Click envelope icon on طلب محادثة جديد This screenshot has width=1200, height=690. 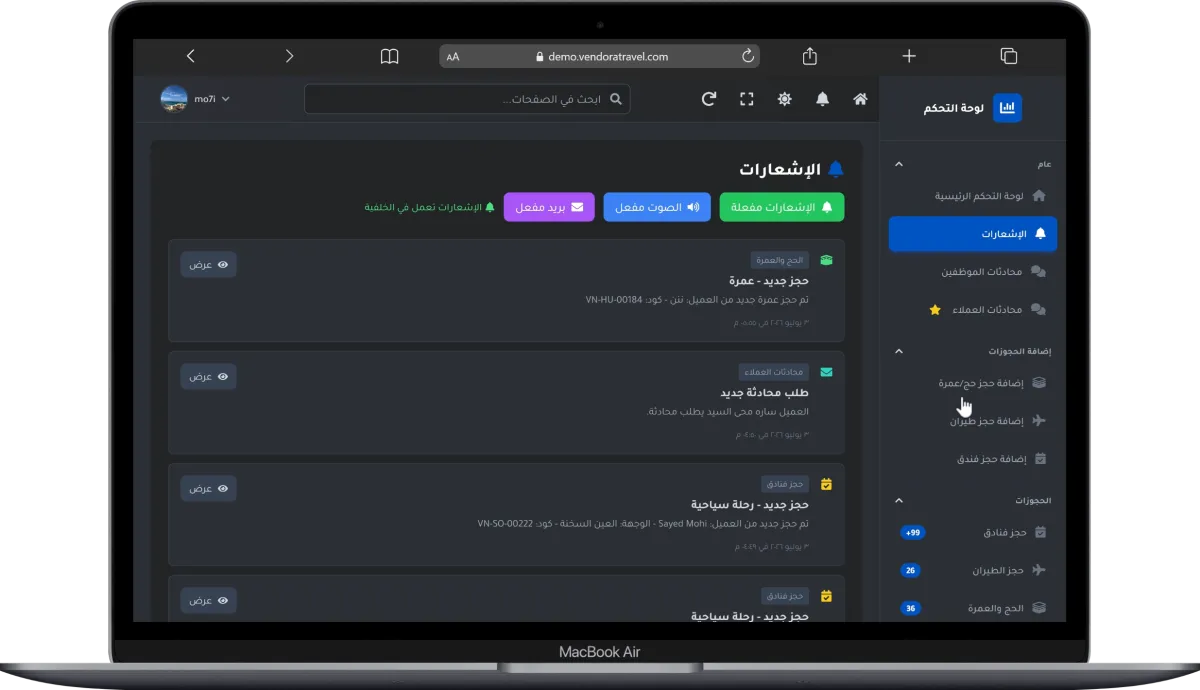[826, 372]
